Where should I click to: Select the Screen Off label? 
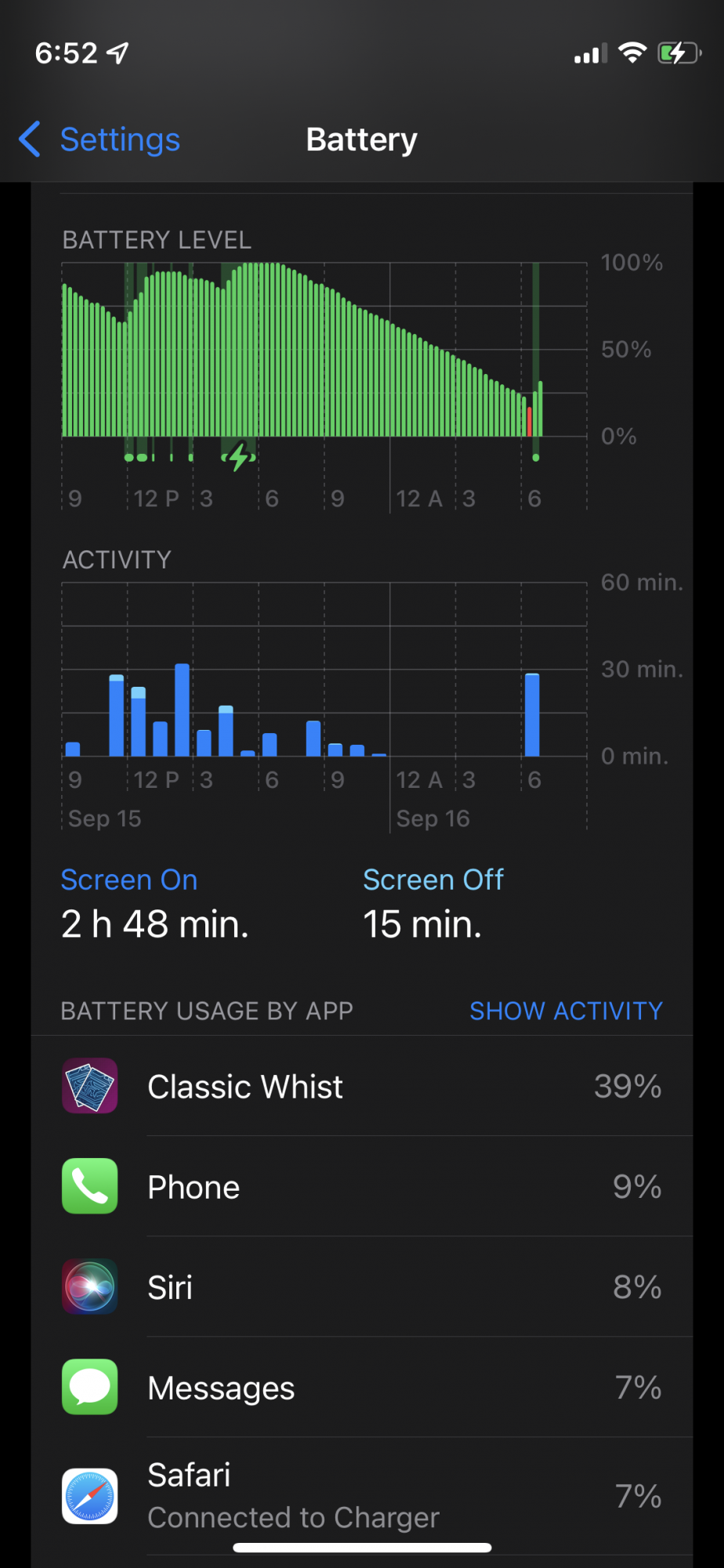coord(433,880)
